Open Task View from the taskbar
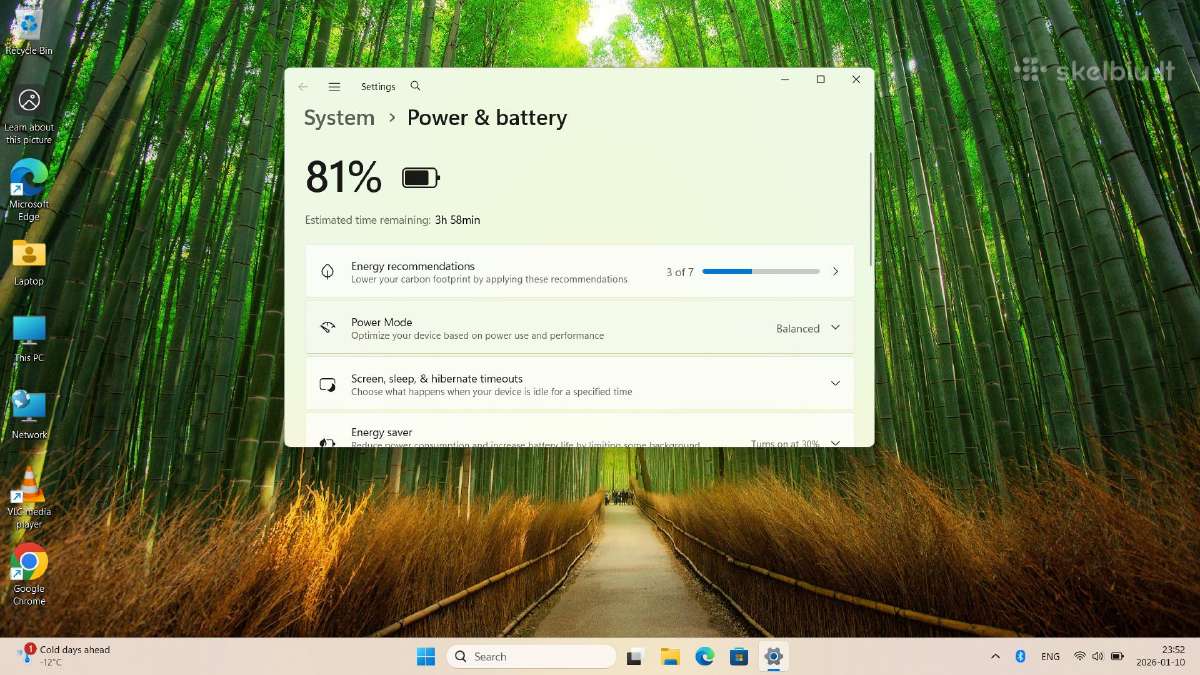Image resolution: width=1200 pixels, height=675 pixels. pos(634,657)
